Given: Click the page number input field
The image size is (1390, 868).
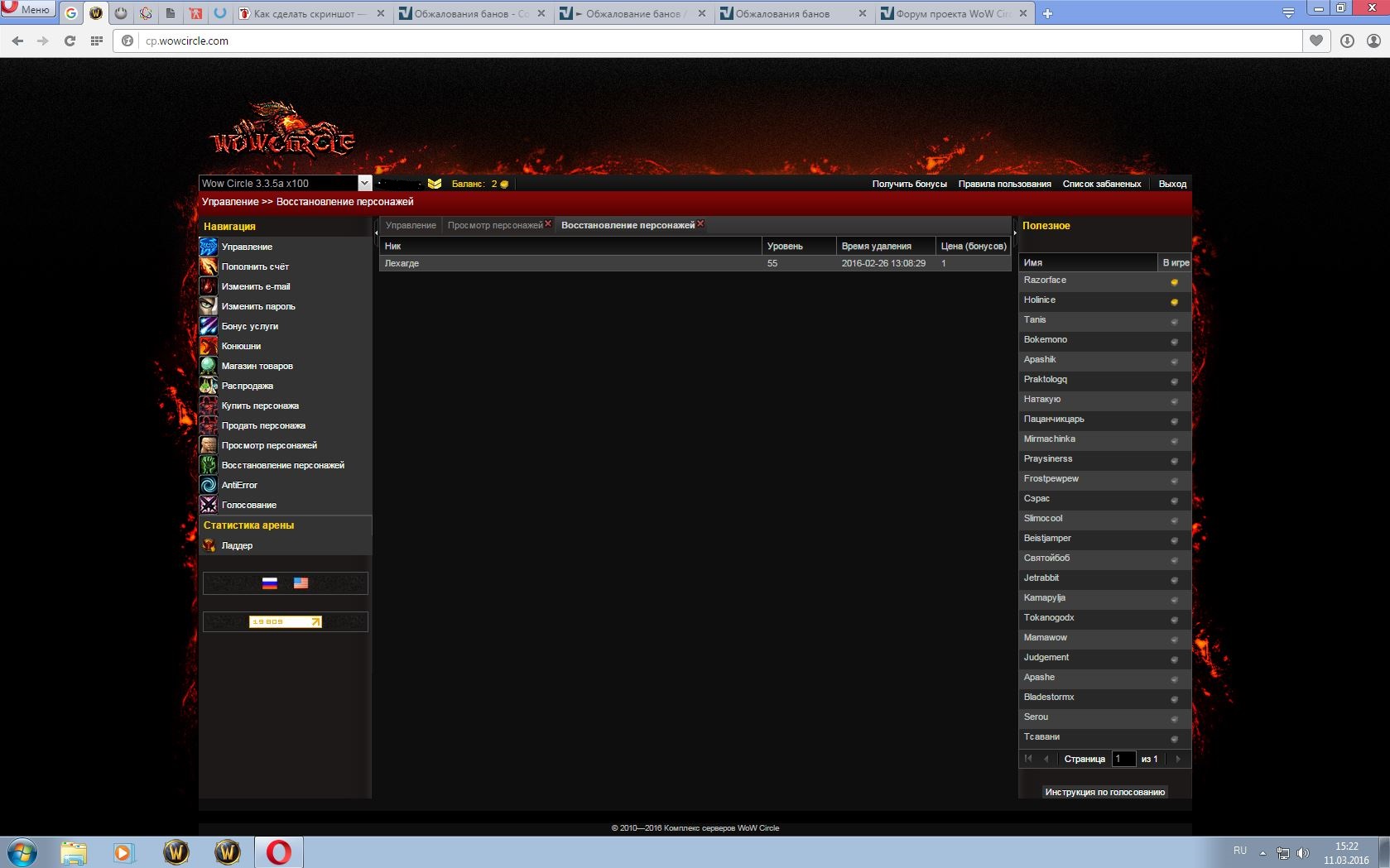Looking at the screenshot, I should 1123,759.
